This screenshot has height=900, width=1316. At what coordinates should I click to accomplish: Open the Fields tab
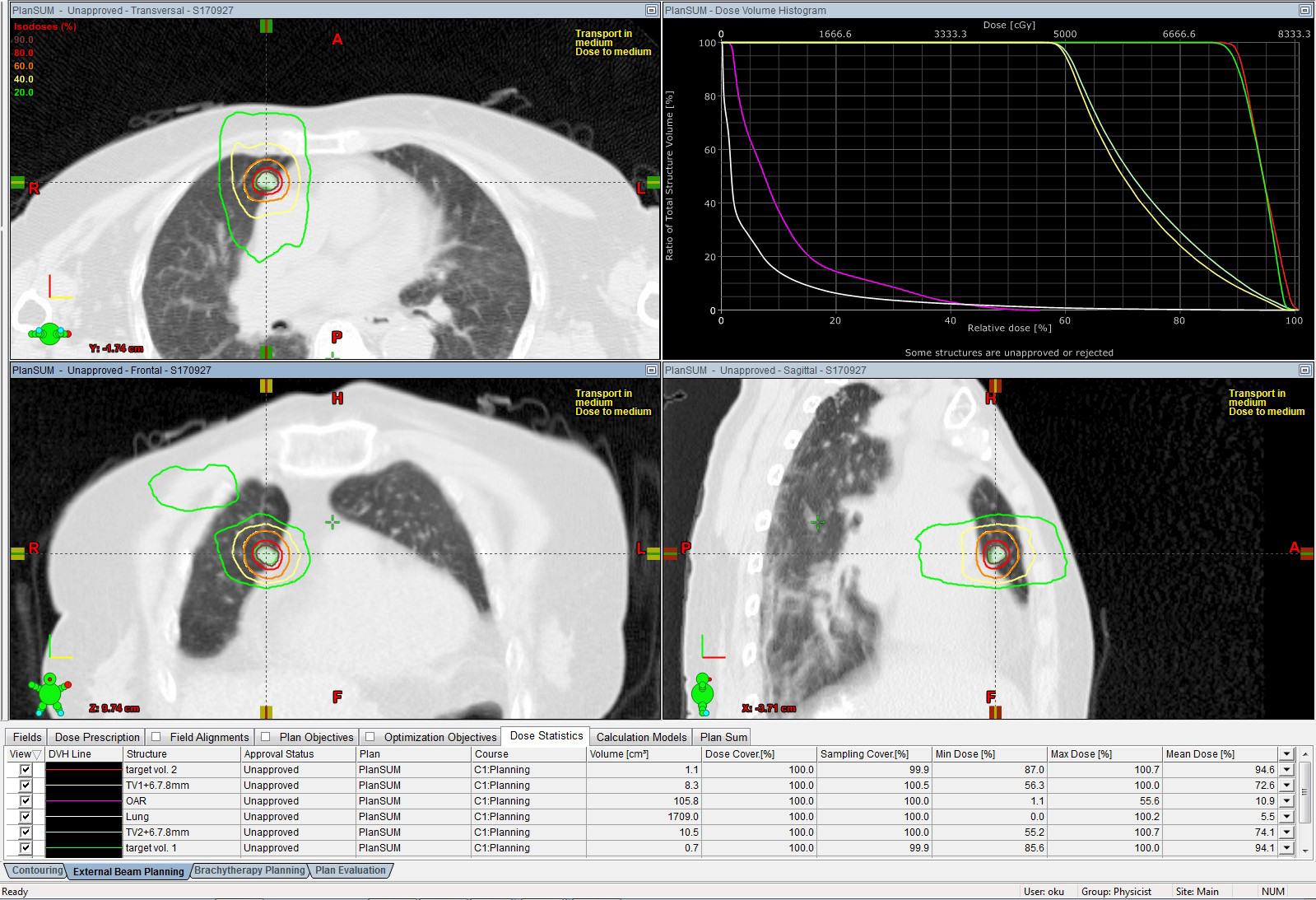point(27,737)
